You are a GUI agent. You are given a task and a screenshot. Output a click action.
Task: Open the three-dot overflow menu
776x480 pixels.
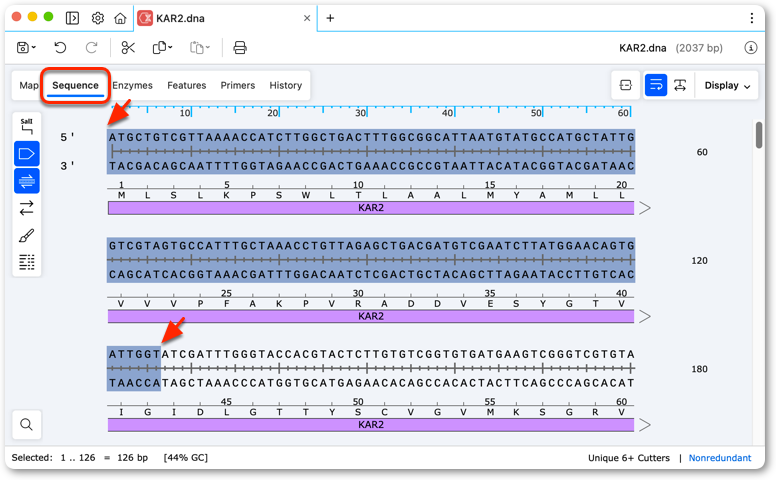752,18
